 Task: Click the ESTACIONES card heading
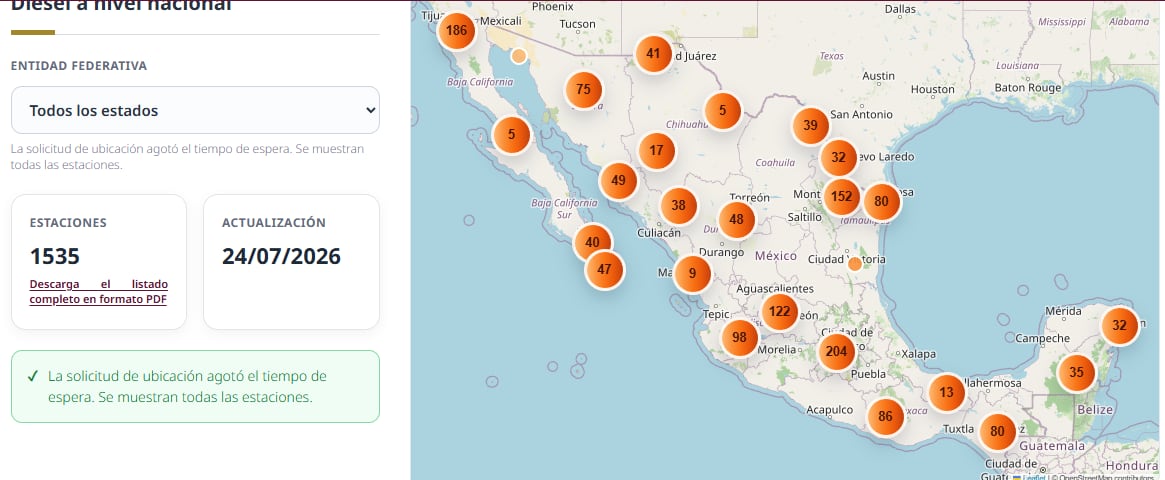68,223
